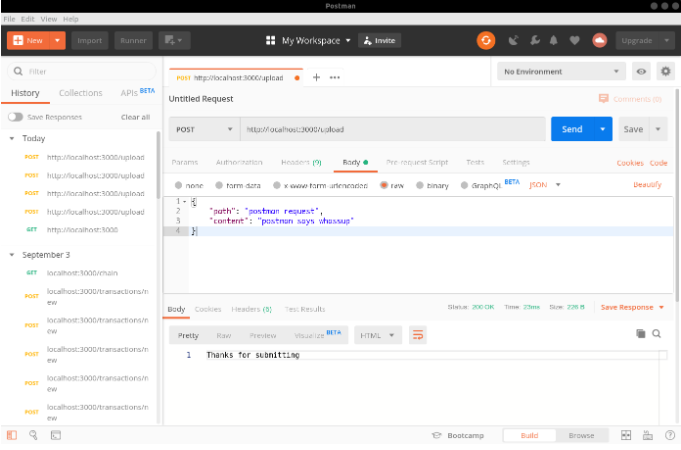
Task: Open the New button dropdown arrow
Action: [57, 40]
